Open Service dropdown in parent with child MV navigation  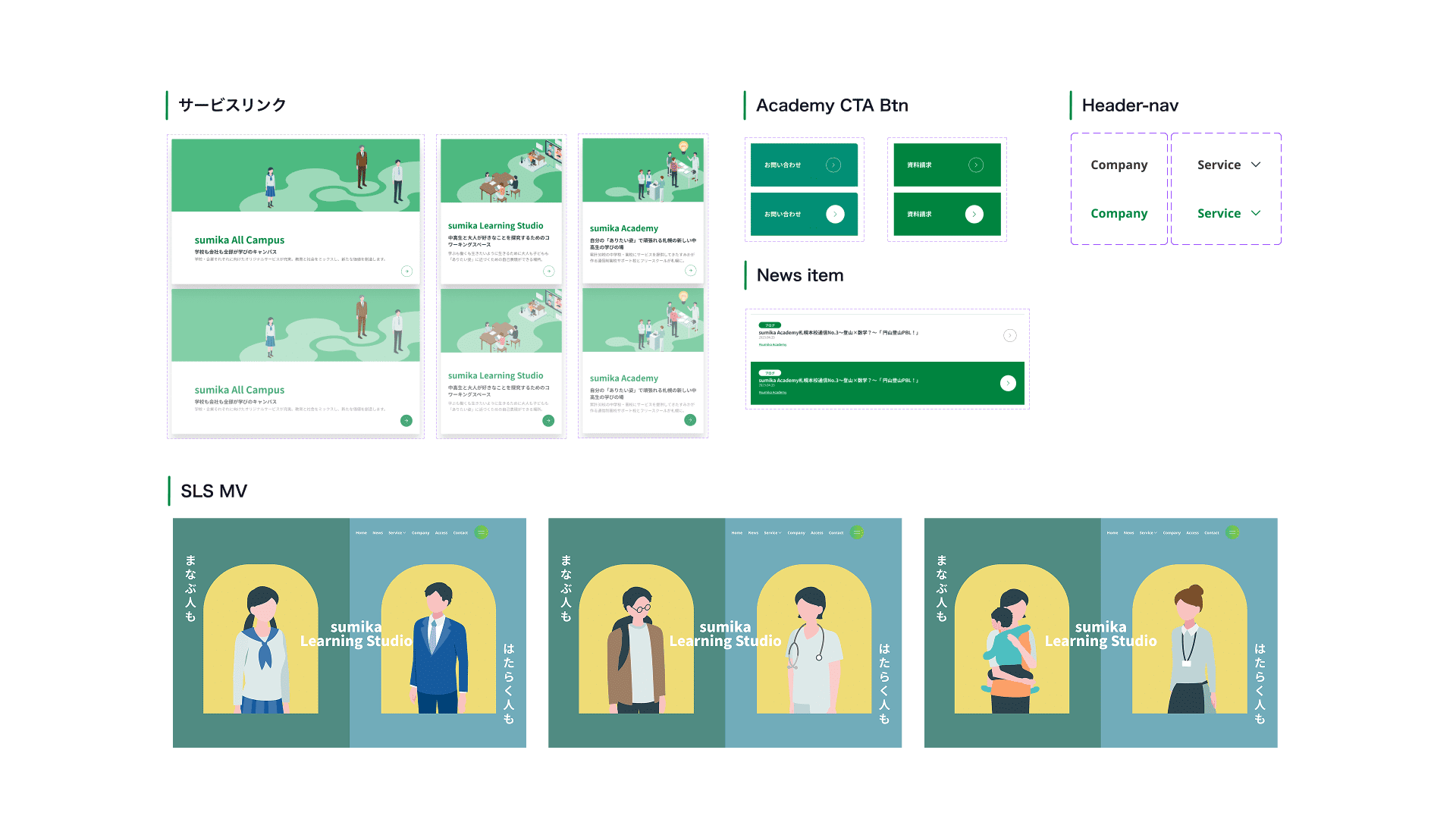[1148, 533]
